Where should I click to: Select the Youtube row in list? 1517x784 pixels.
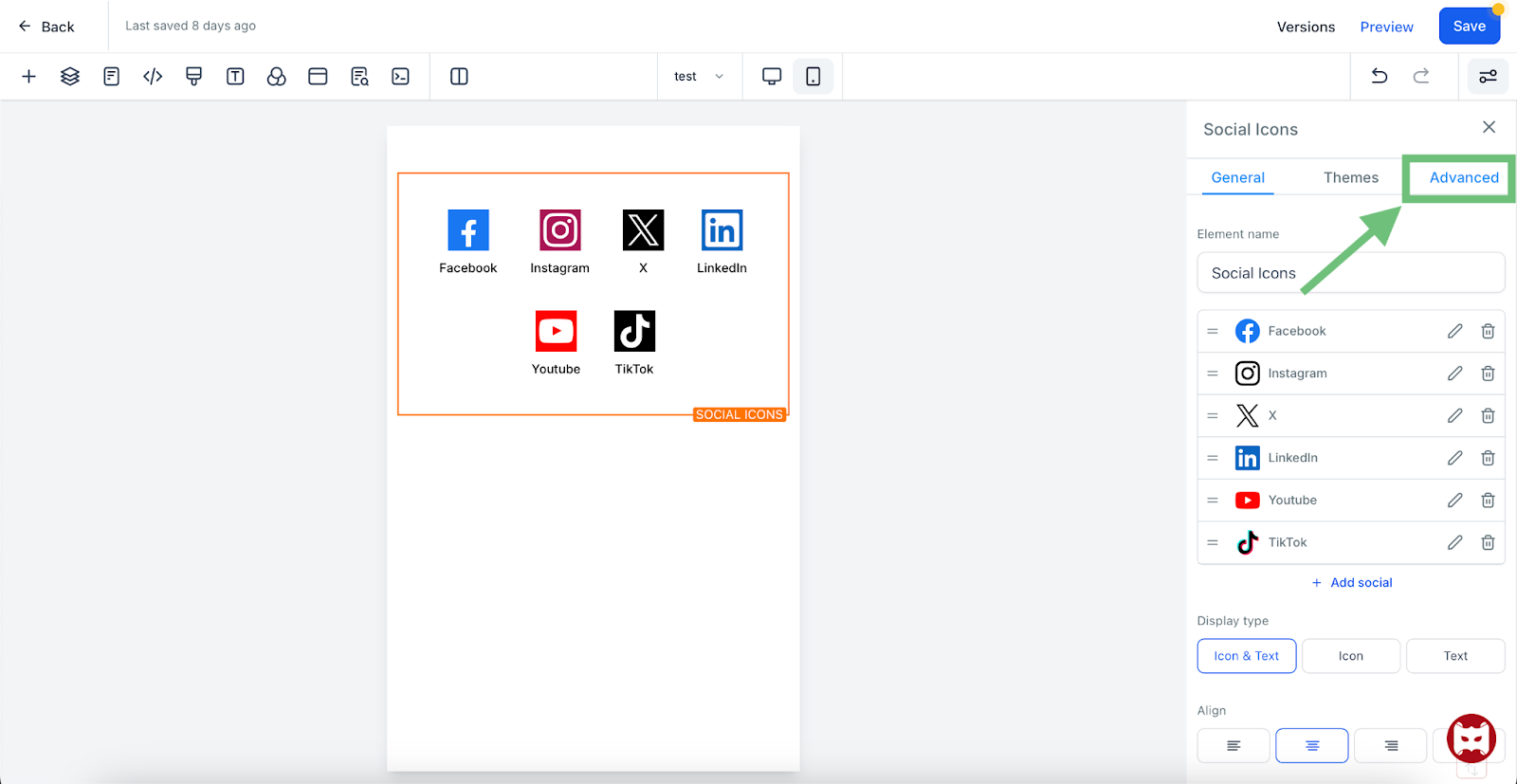1350,500
